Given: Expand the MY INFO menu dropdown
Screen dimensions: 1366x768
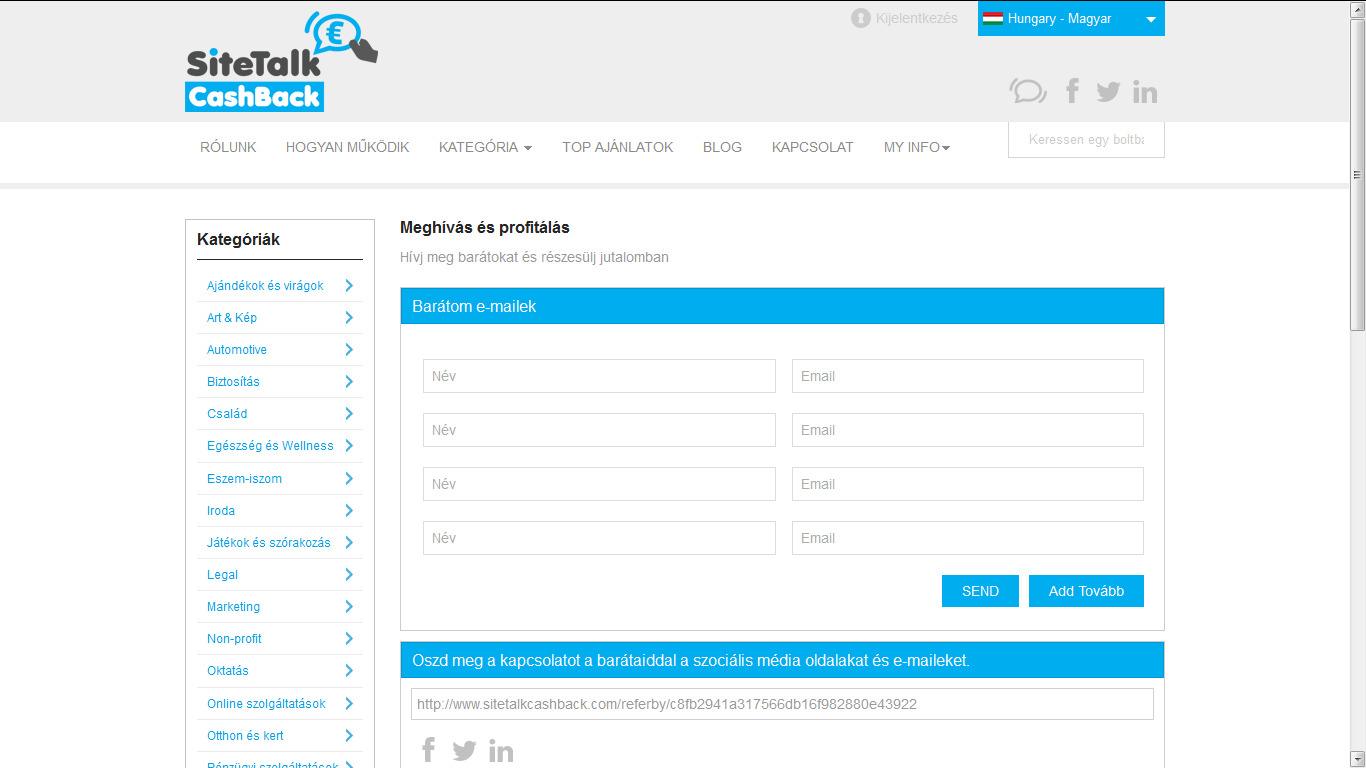Looking at the screenshot, I should [917, 147].
